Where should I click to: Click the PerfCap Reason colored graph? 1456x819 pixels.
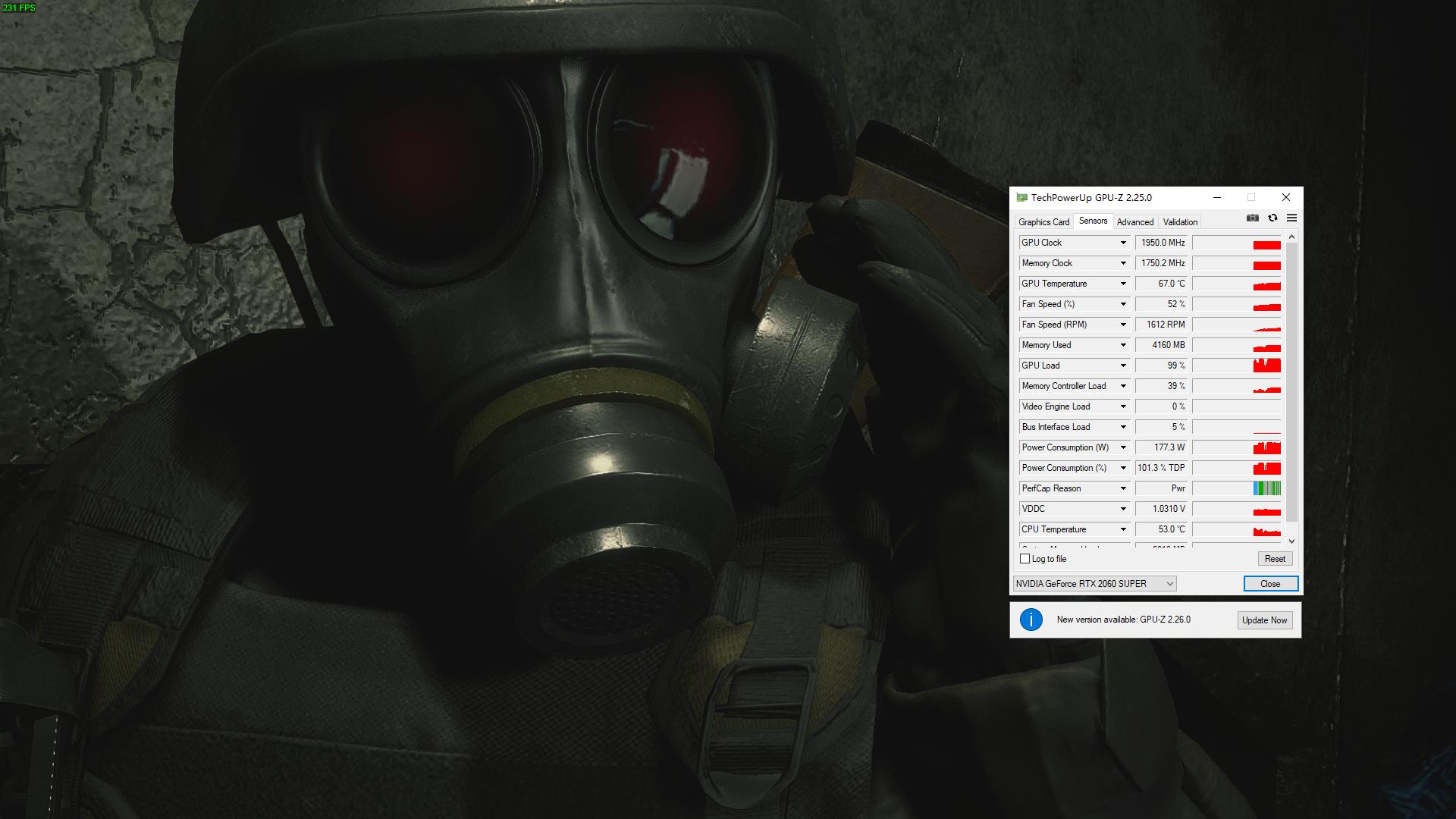coord(1266,488)
